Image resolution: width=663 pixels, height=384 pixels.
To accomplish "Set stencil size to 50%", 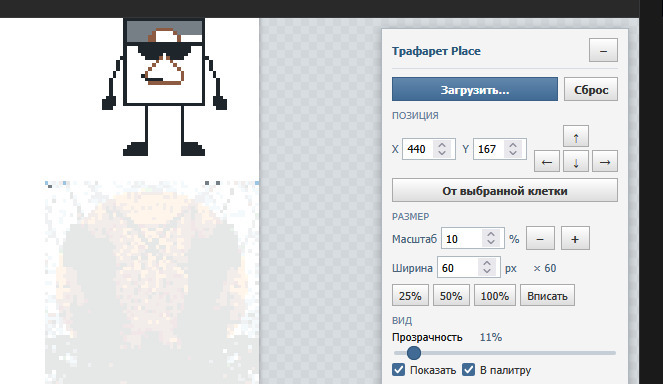I will pos(451,295).
